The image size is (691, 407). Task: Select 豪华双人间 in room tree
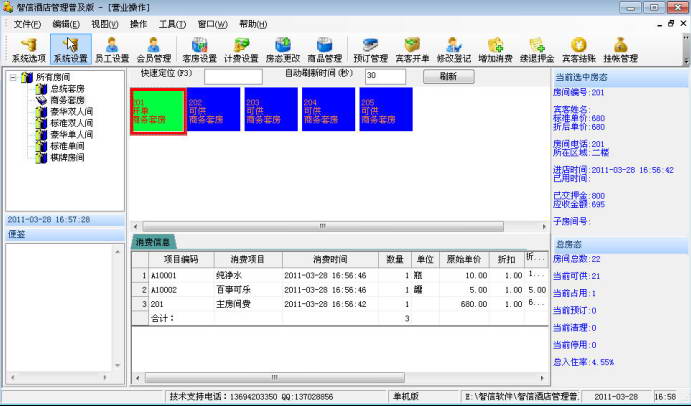(x=71, y=112)
